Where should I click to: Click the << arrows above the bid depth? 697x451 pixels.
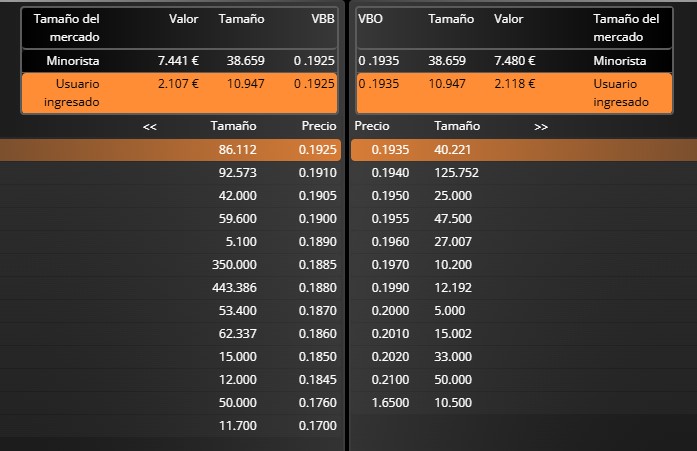150,127
